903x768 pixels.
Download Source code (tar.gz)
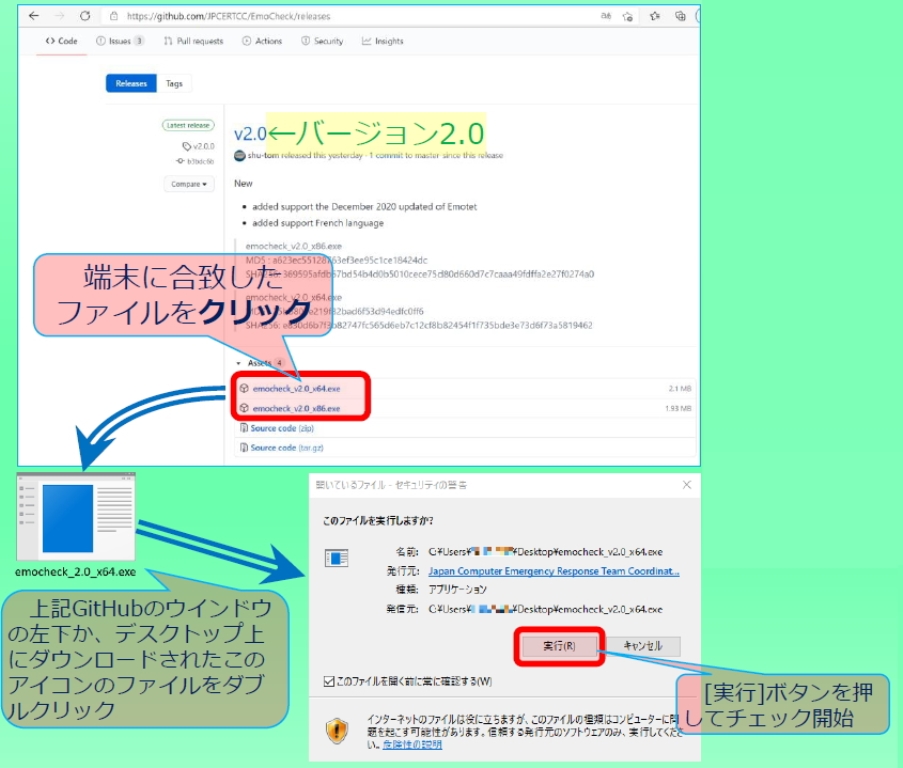pyautogui.click(x=287, y=448)
